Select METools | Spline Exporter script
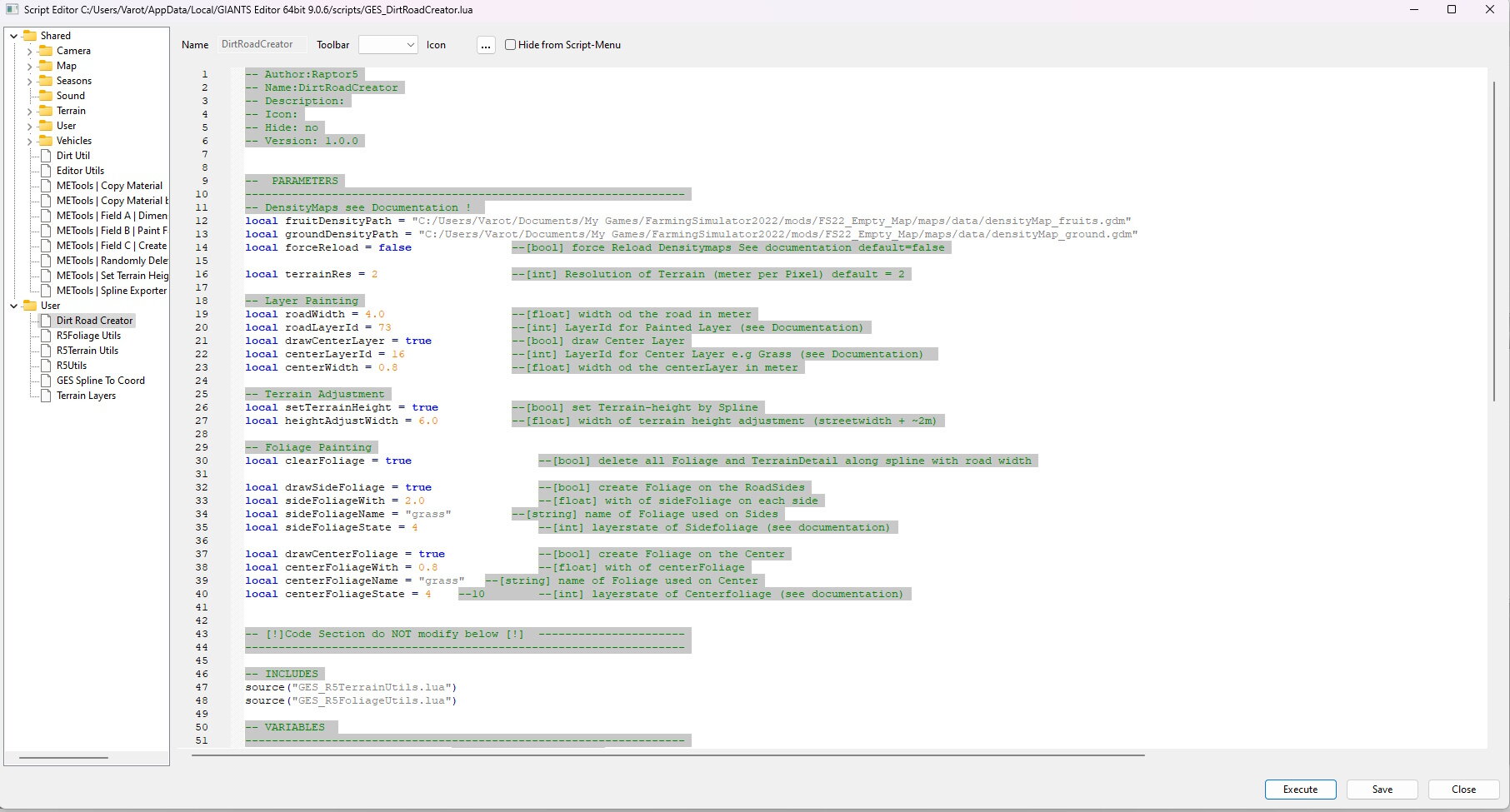 pyautogui.click(x=111, y=291)
